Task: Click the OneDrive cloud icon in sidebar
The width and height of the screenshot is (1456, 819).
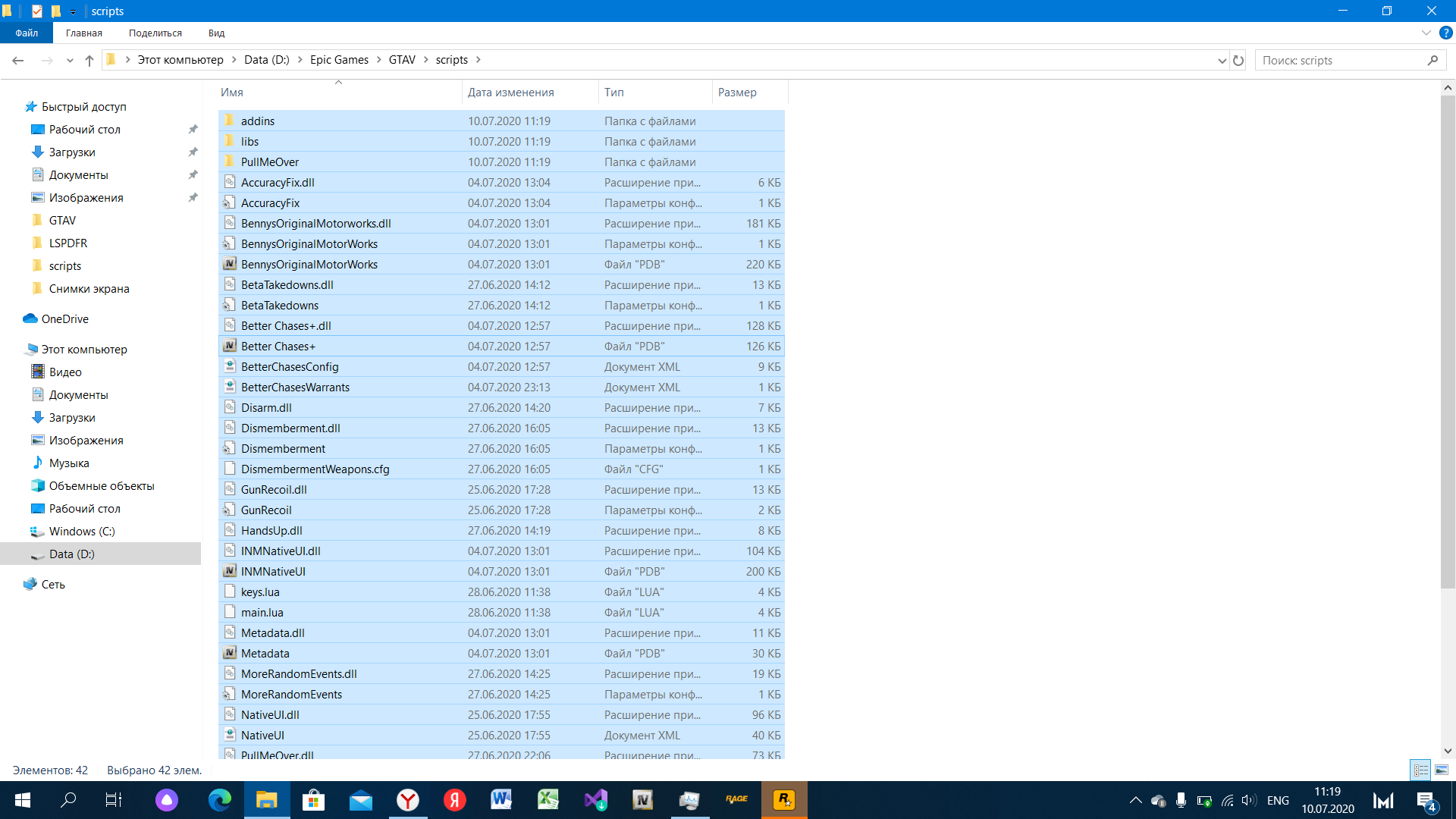Action: click(30, 319)
